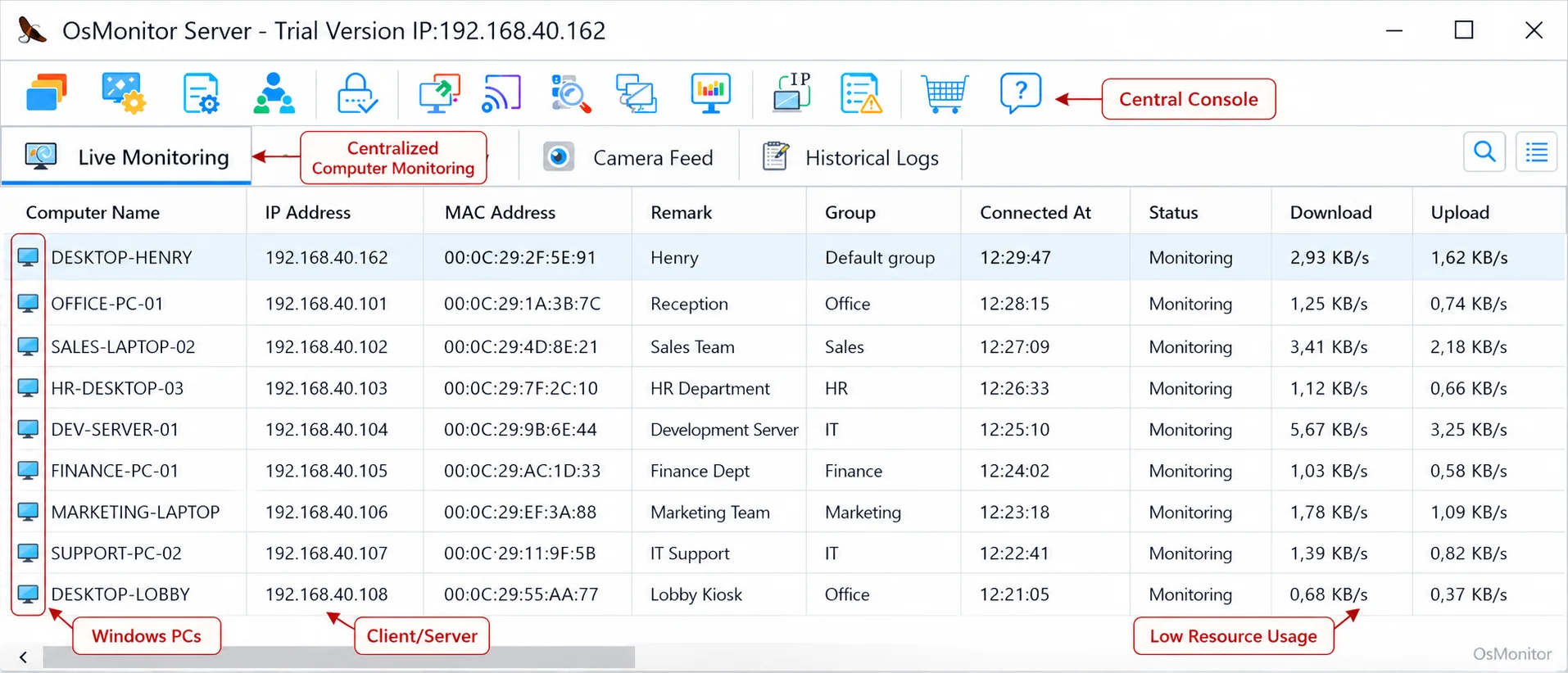Sort by Remark column header
The width and height of the screenshot is (1568, 673).
coord(681,212)
